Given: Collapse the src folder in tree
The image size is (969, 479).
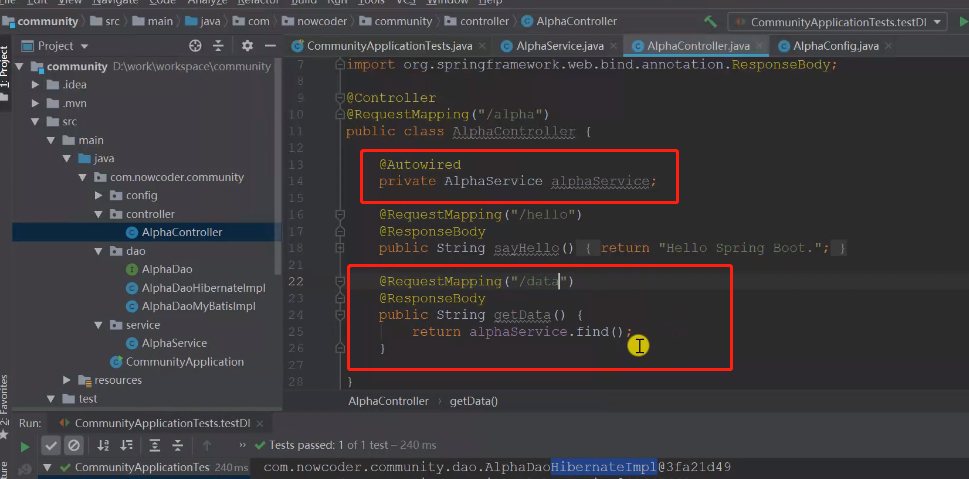Looking at the screenshot, I should point(36,122).
